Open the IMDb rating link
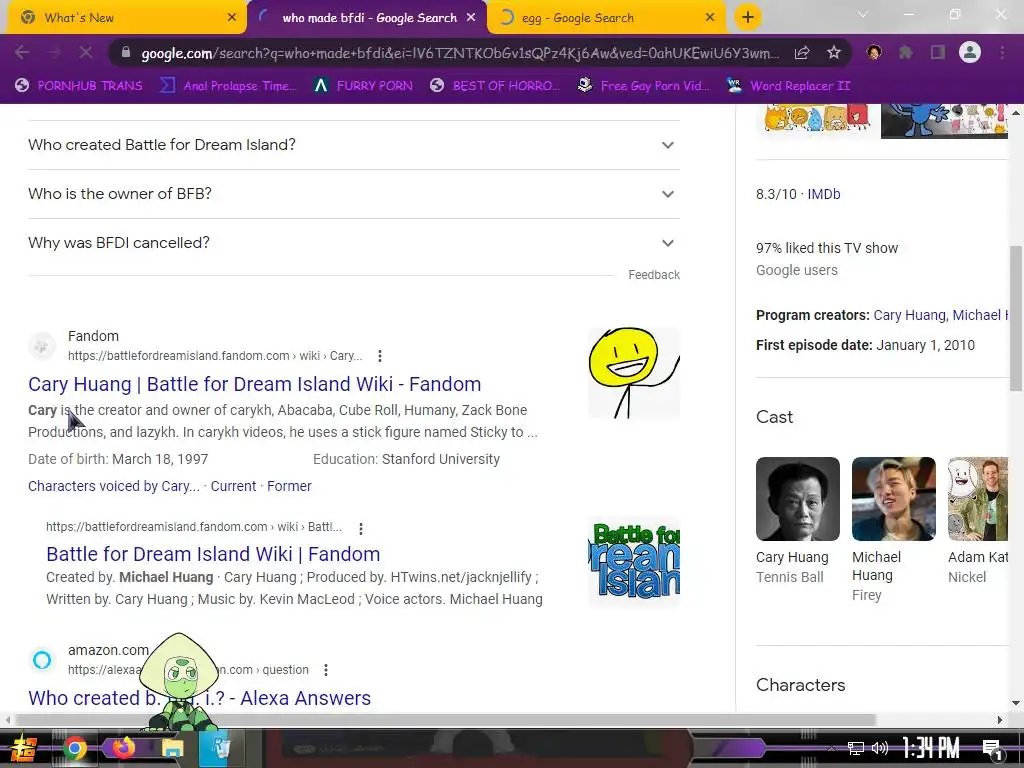The image size is (1024, 768). click(824, 194)
